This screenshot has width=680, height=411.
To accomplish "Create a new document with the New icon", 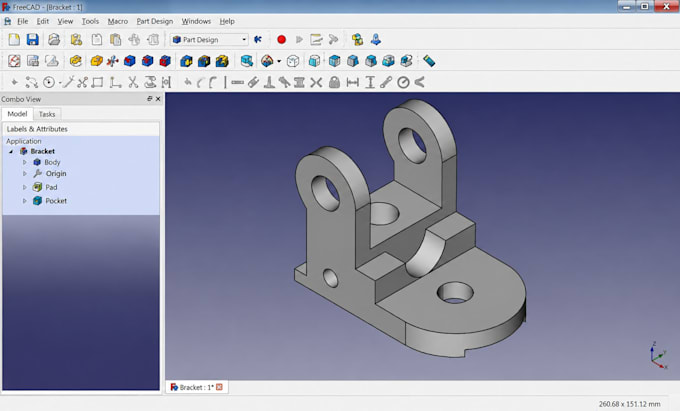I will pyautogui.click(x=14, y=39).
